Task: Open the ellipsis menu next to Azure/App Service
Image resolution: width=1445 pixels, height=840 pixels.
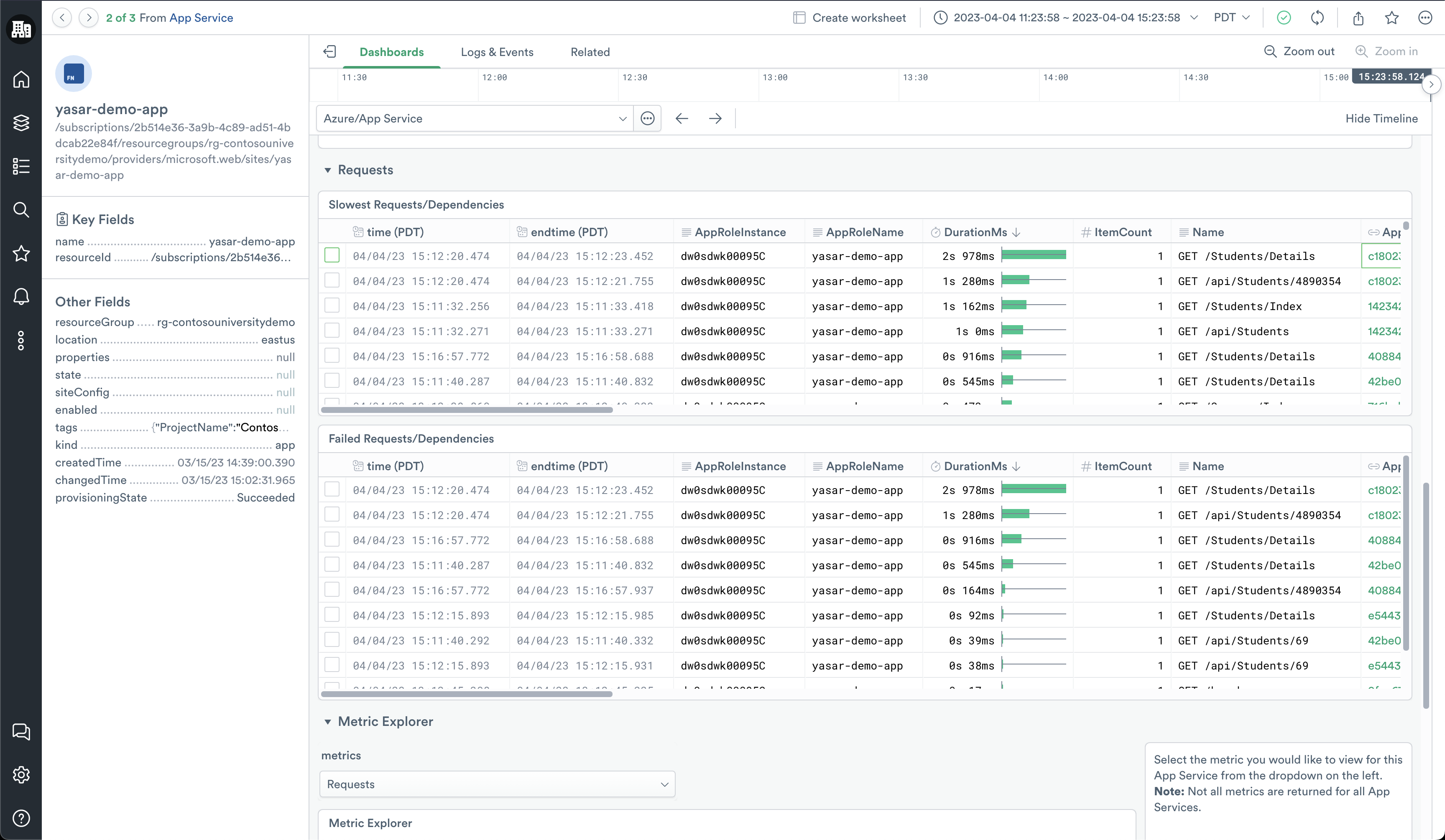Action: pos(647,119)
